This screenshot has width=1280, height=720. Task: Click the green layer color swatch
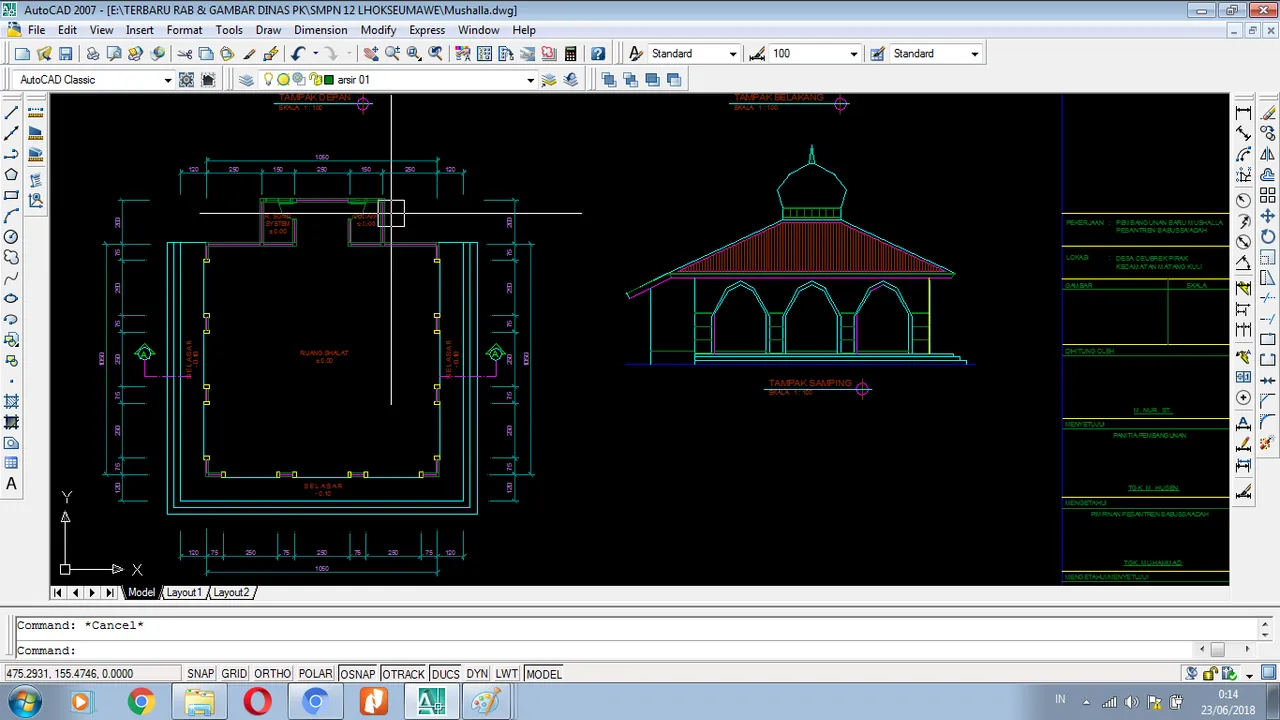click(x=329, y=80)
